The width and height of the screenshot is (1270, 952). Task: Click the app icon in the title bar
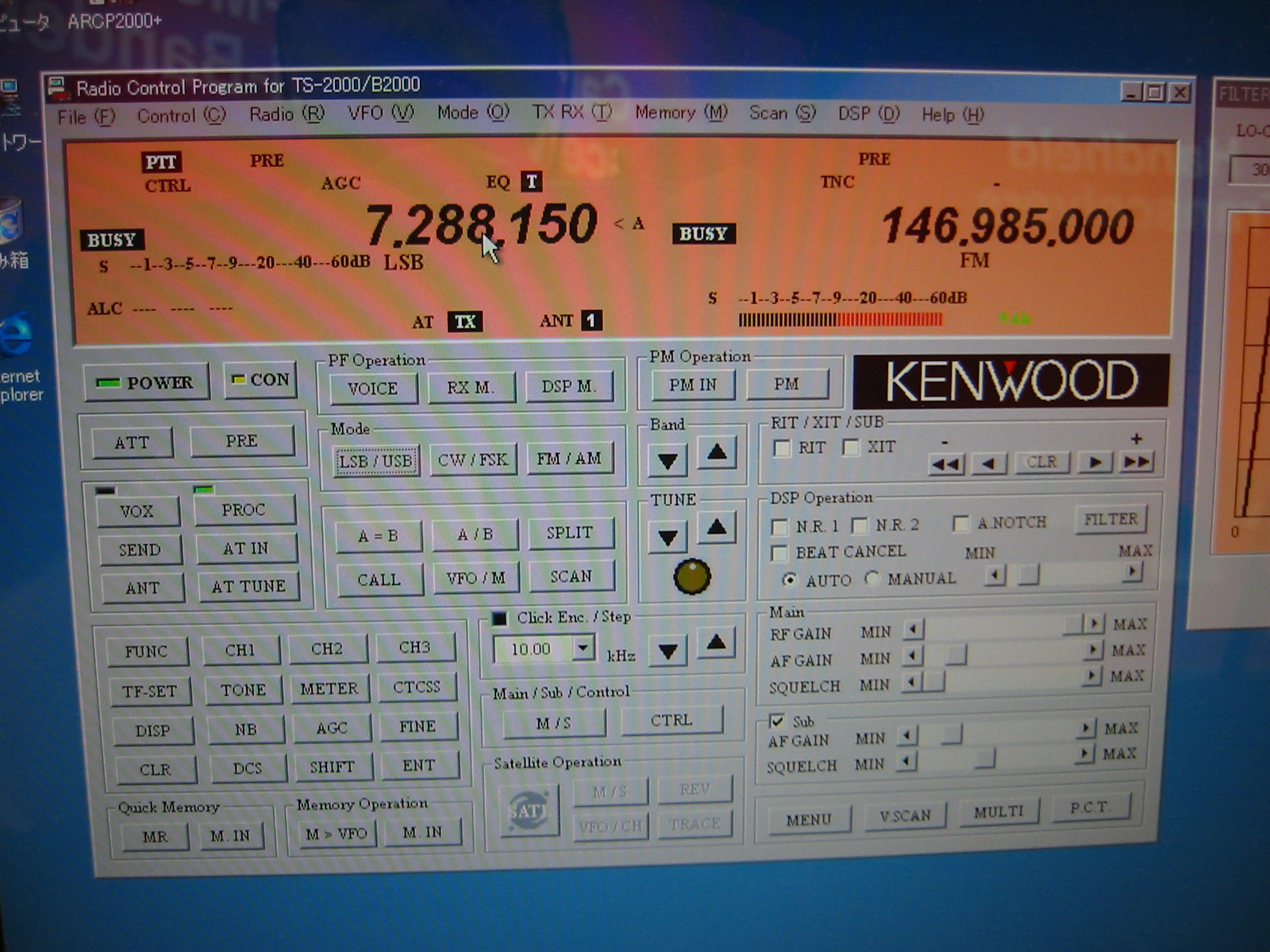click(56, 86)
